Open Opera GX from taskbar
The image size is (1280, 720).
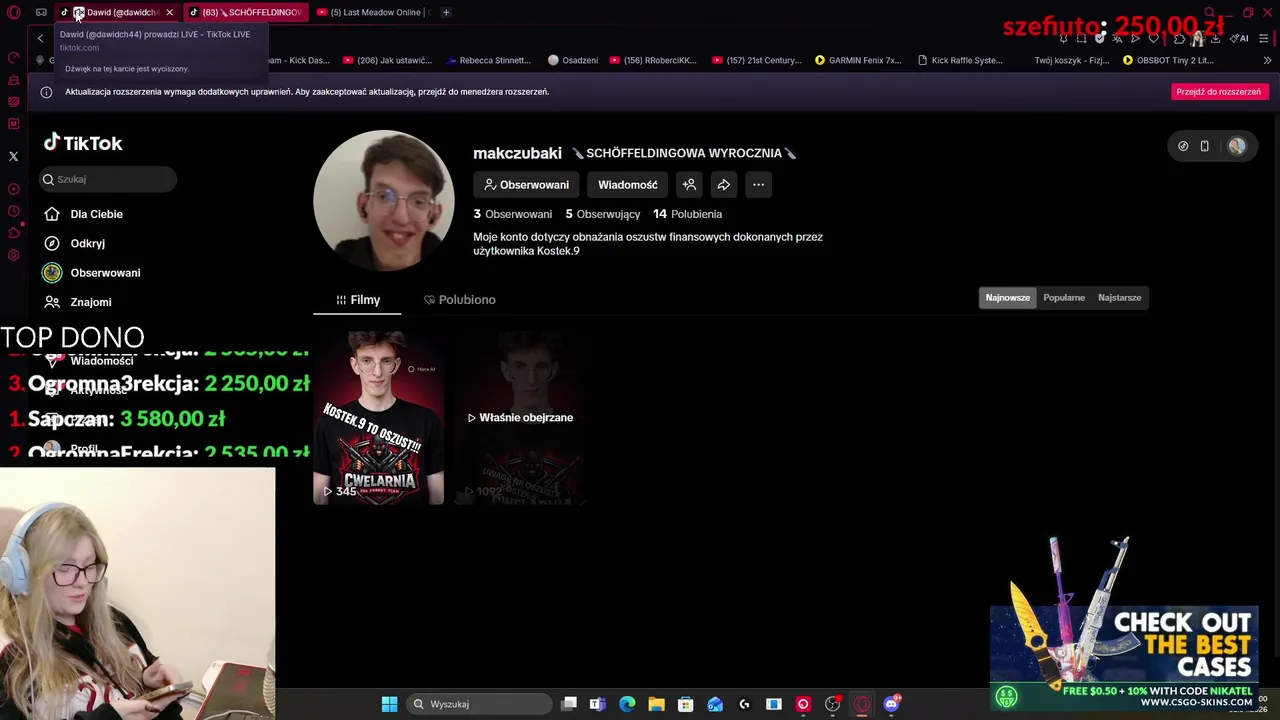point(862,704)
